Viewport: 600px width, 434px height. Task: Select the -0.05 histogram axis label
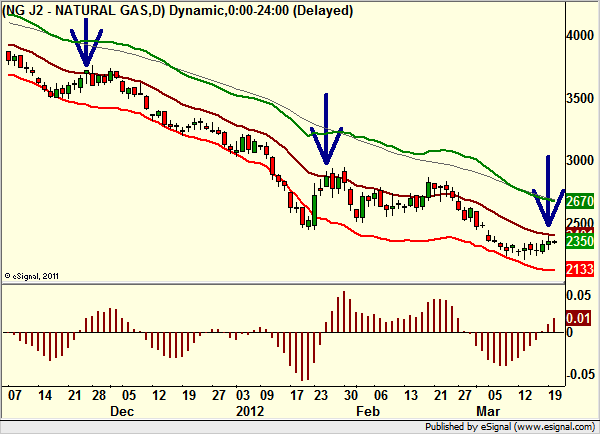coord(580,375)
